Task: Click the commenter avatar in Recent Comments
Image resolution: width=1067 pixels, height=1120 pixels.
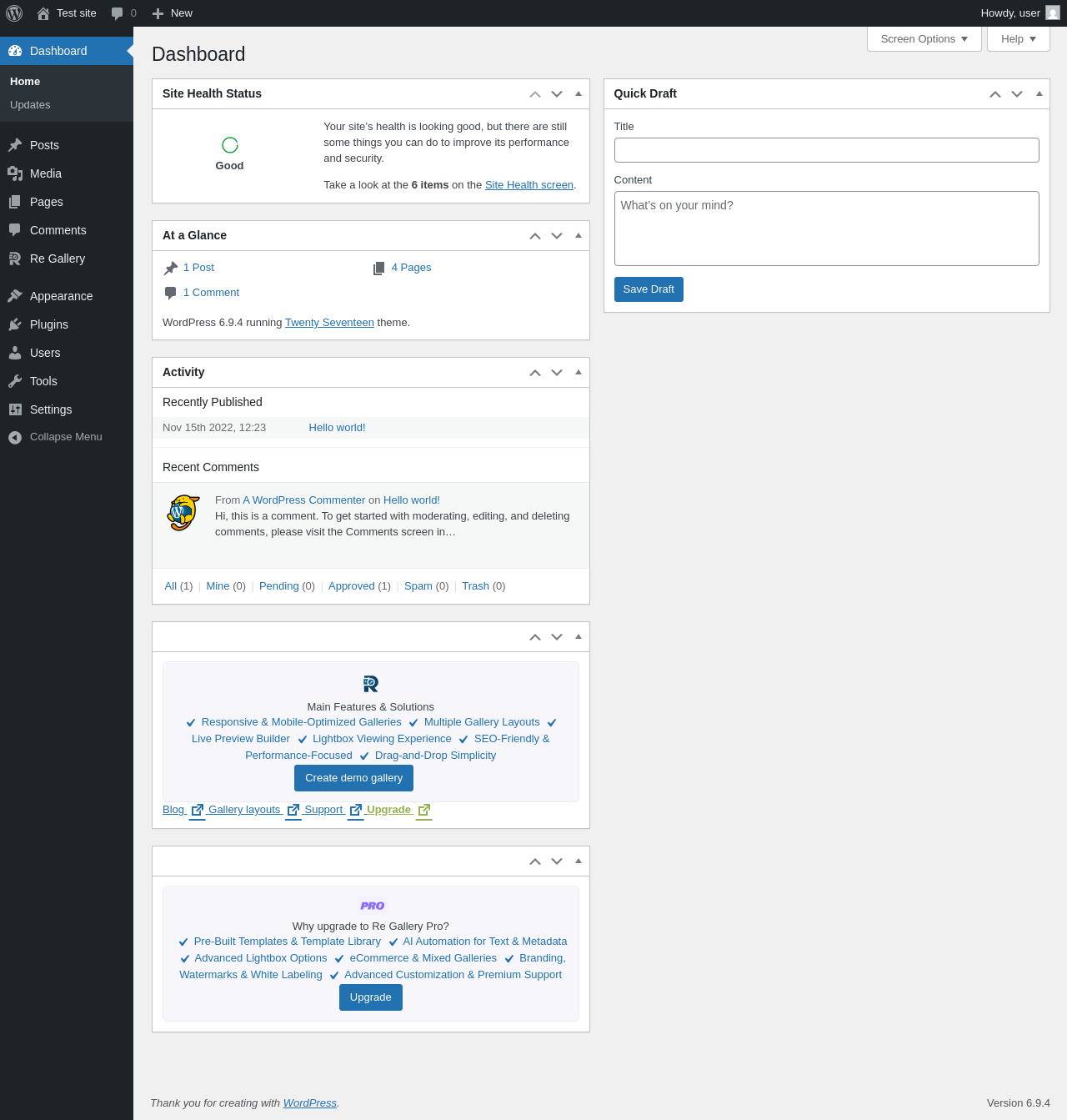Action: coord(183,513)
